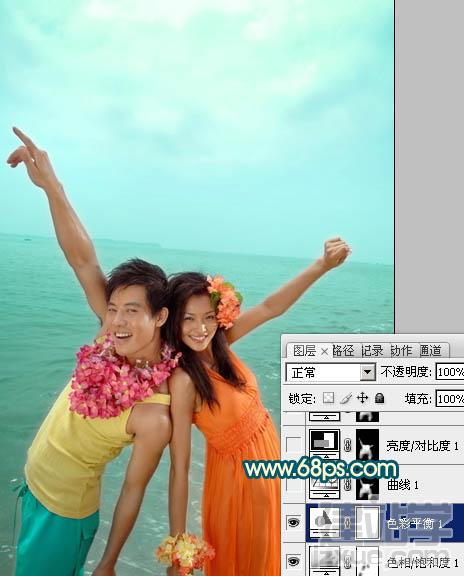This screenshot has width=464, height=576.
Task: Hide the 色彩平衡 1 layer
Action: [293, 522]
